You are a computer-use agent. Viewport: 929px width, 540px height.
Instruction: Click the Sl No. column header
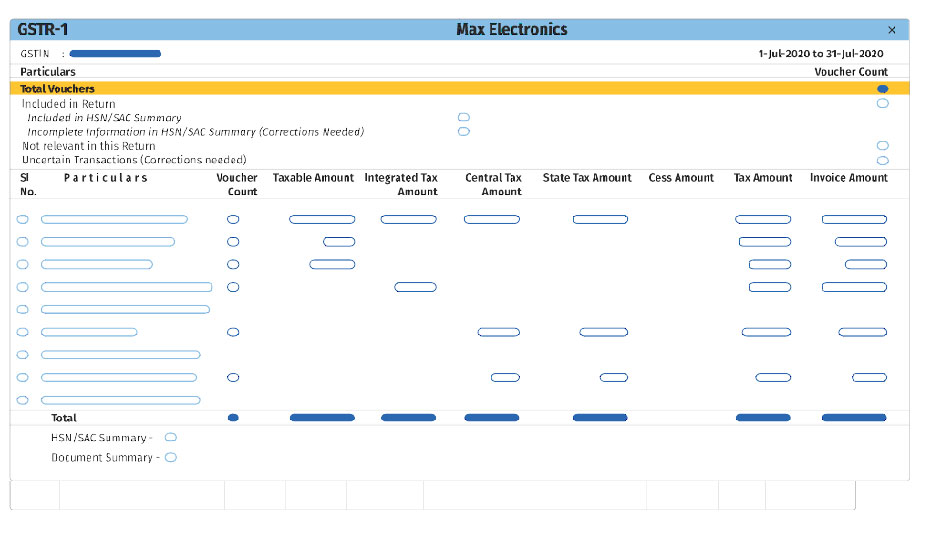[x=28, y=184]
